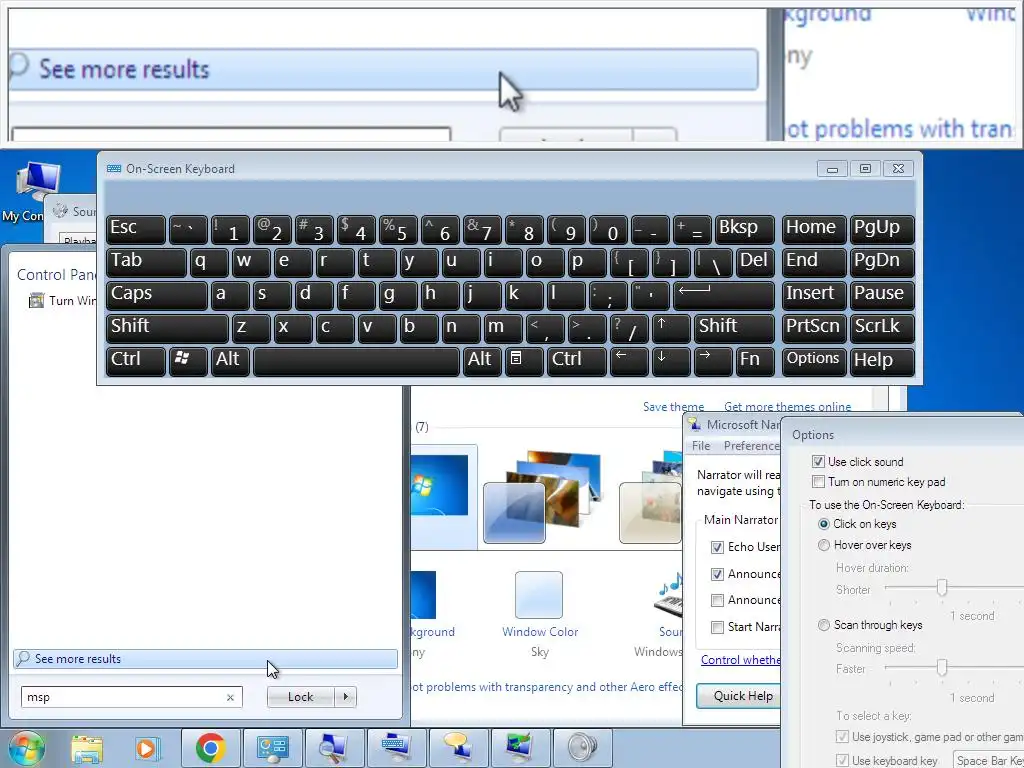1024x768 pixels.
Task: Open the Control Panel taskbar icon
Action: (x=272, y=748)
